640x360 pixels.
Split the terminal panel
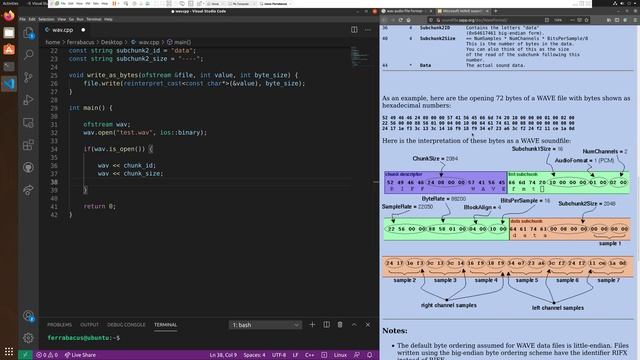tap(327, 324)
